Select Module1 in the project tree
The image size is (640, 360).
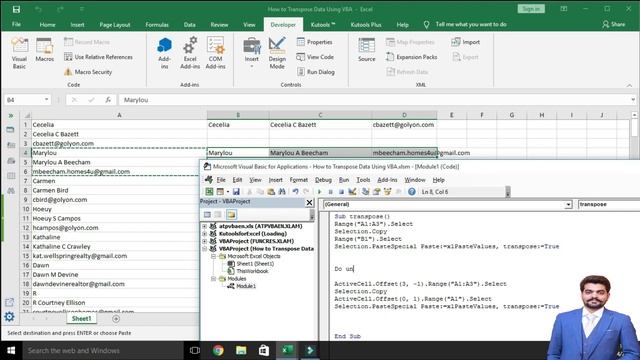click(241, 286)
